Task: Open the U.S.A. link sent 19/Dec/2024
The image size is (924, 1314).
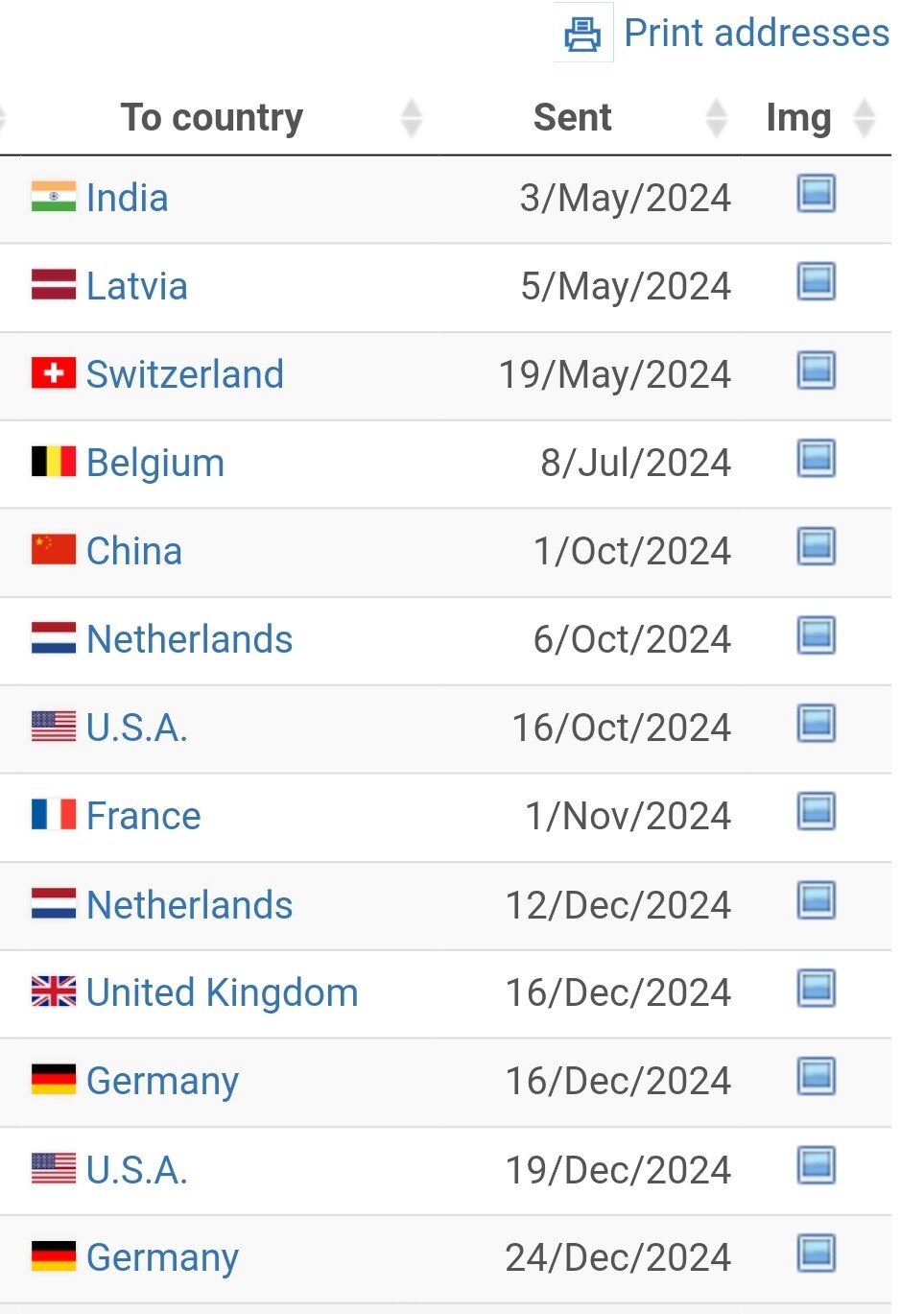Action: pos(137,1170)
